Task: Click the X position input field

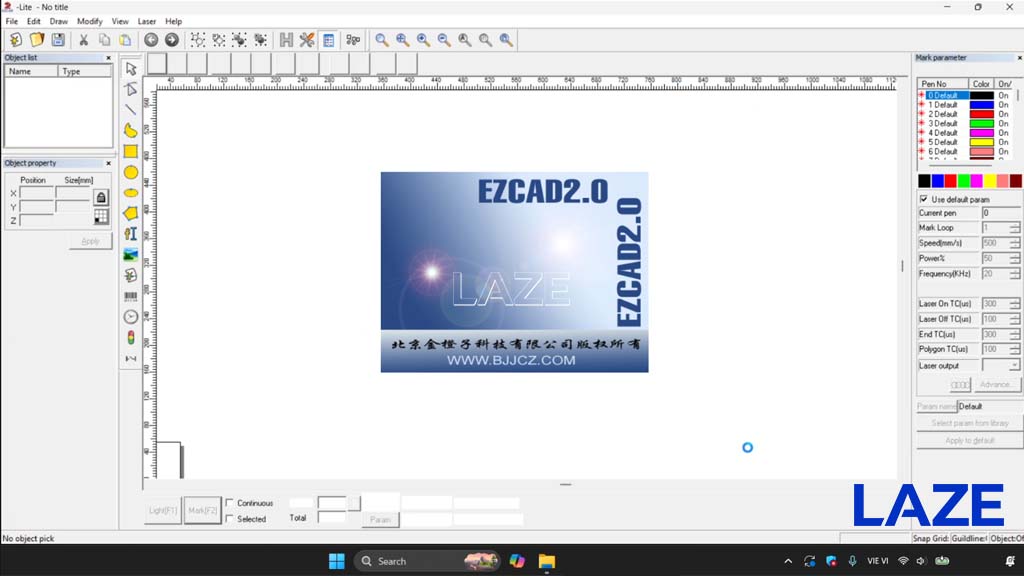Action: pos(37,193)
